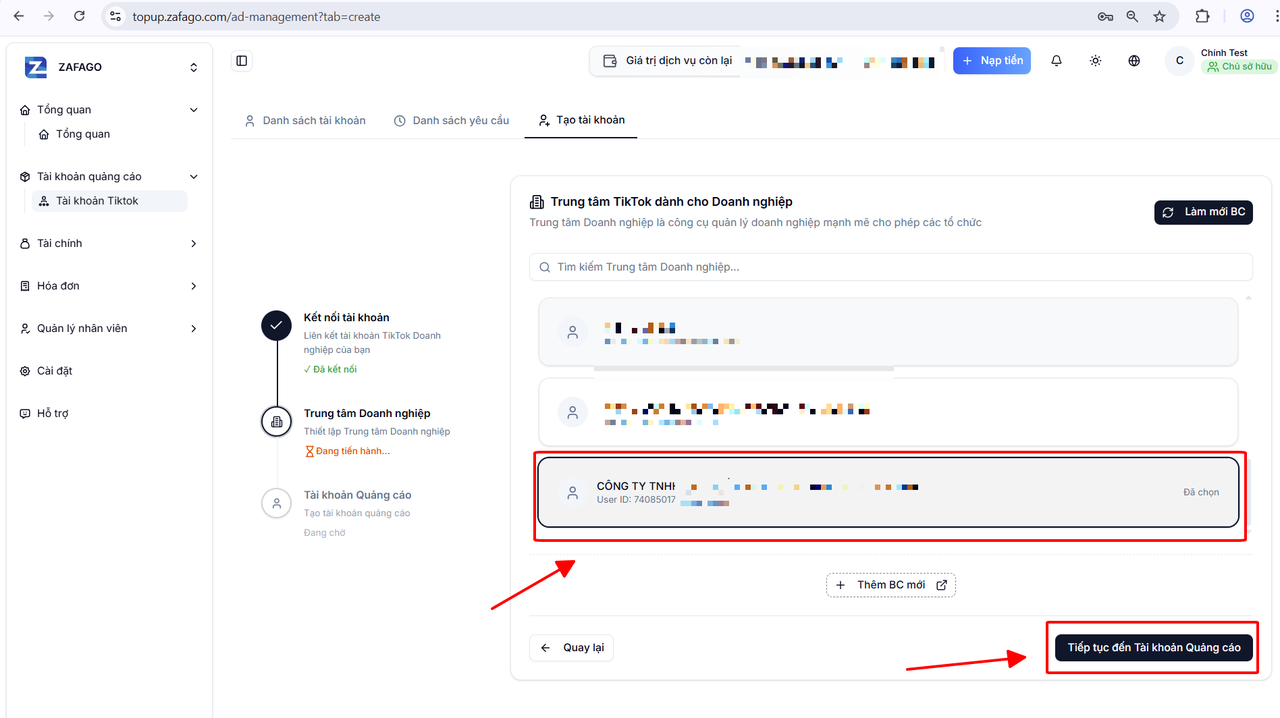
Task: Click the Chinh Test user name
Action: [x=1224, y=53]
